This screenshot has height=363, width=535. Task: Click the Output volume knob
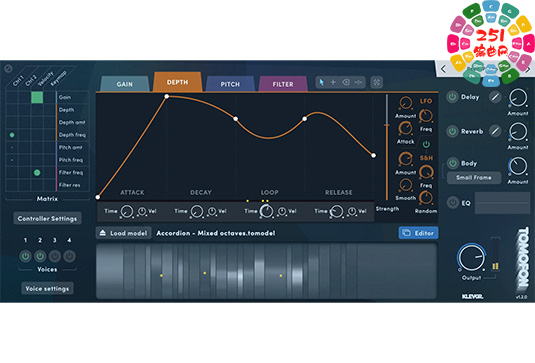pos(472,258)
